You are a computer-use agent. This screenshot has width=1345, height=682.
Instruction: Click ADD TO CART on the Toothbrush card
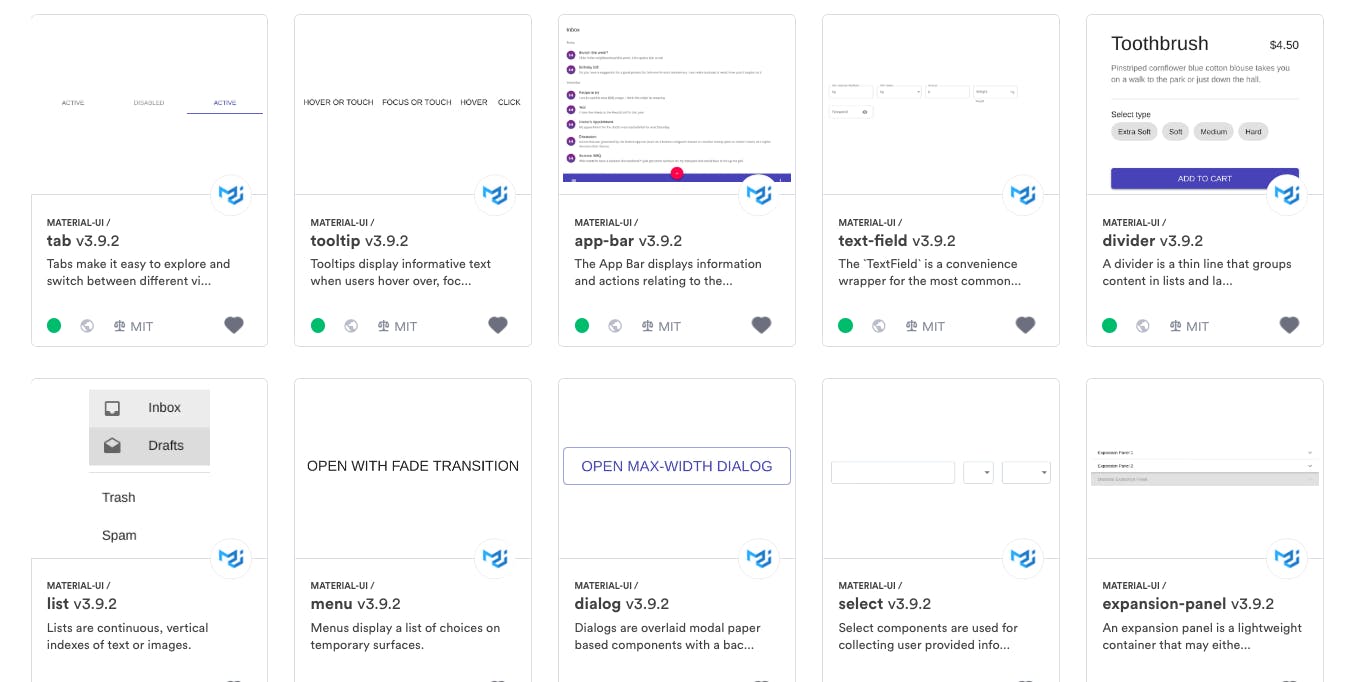pyautogui.click(x=1204, y=178)
